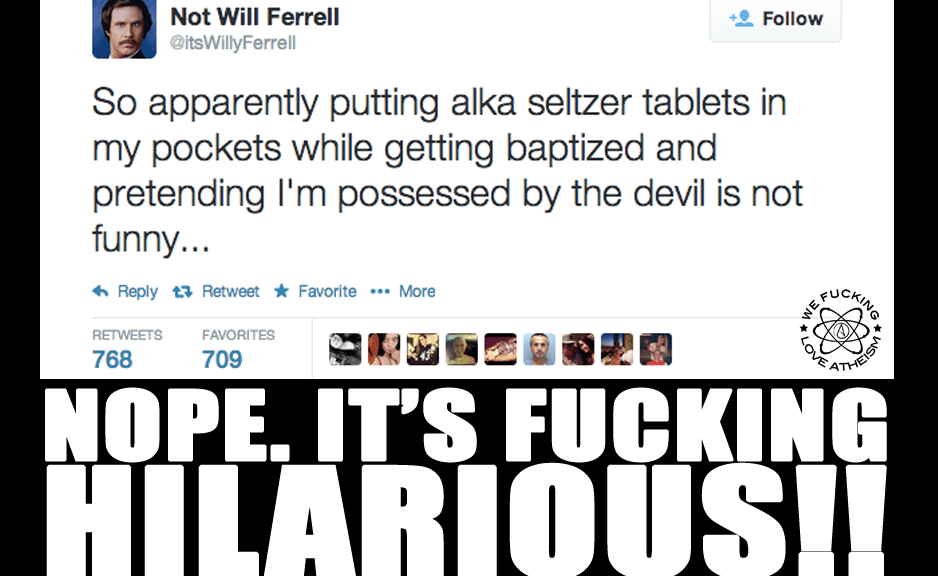This screenshot has width=938, height=576.
Task: Open the Not Will Ferrell display name
Action: pyautogui.click(x=255, y=17)
